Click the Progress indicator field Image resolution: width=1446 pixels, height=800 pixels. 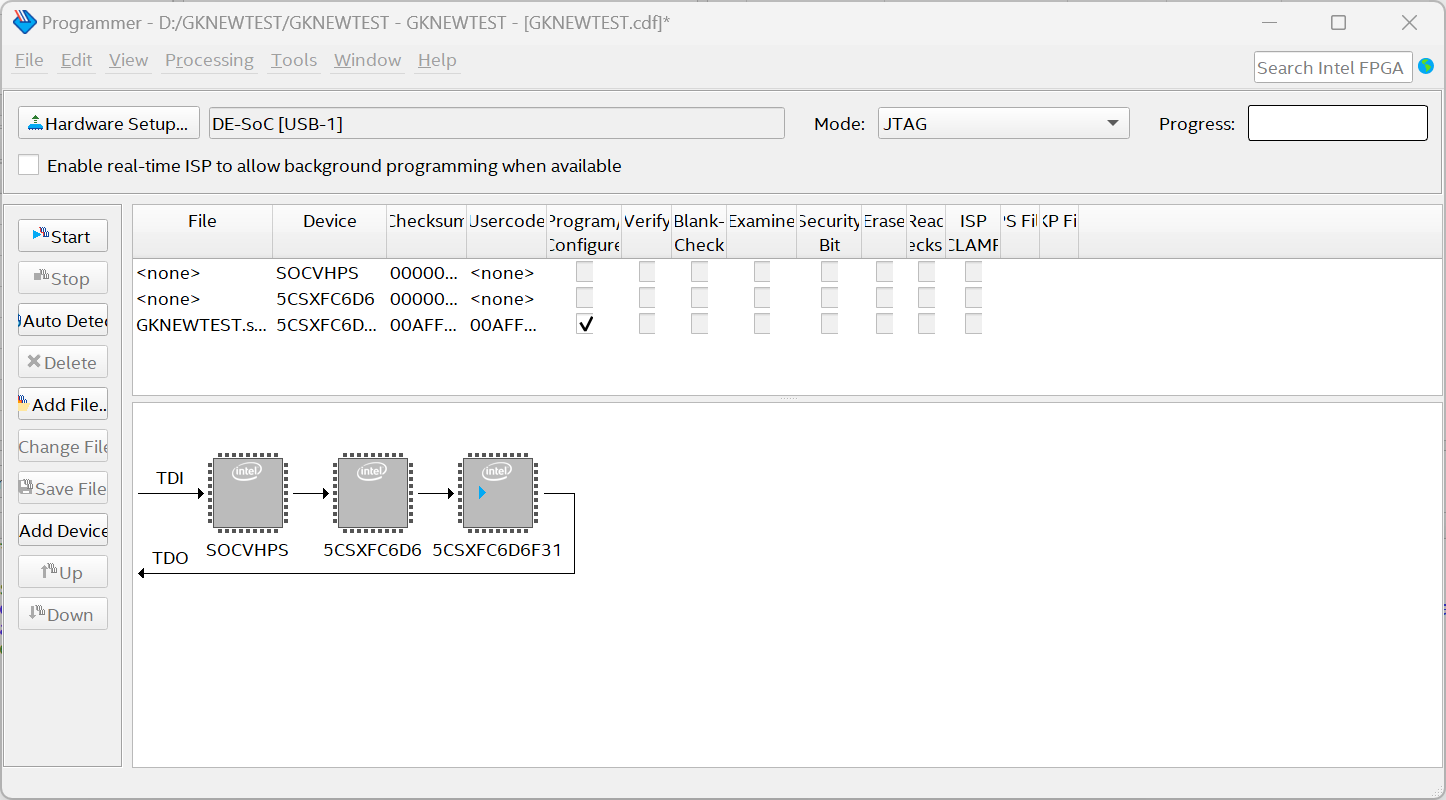1337,123
